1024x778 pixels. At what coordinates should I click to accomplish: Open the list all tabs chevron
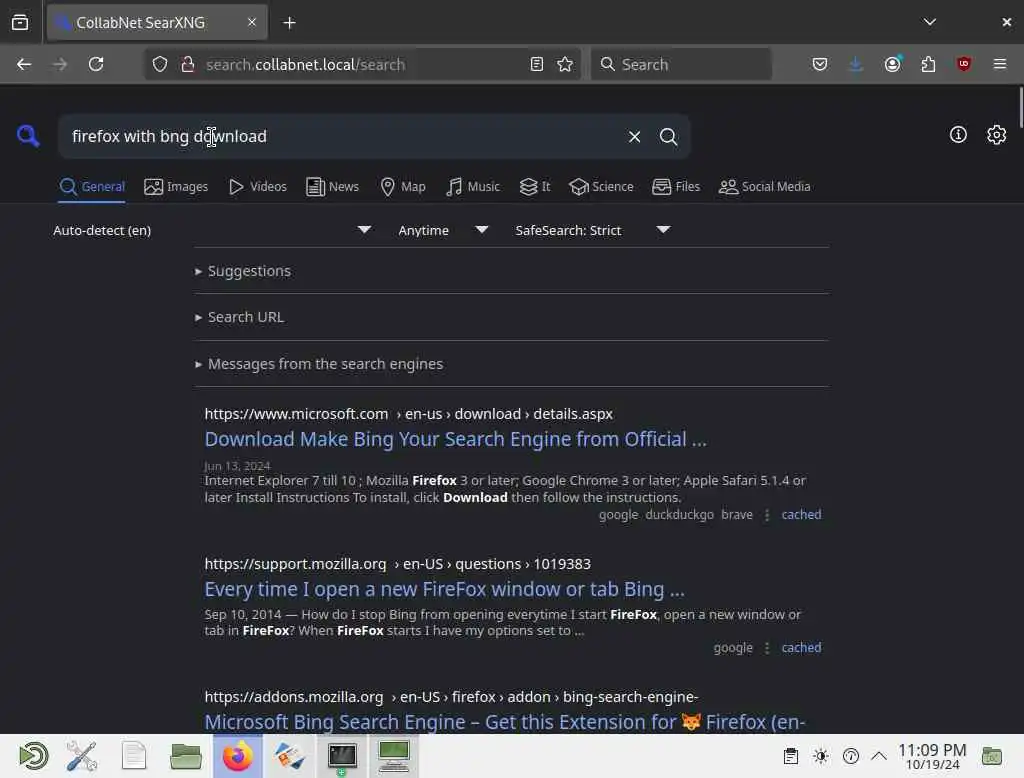(929, 22)
